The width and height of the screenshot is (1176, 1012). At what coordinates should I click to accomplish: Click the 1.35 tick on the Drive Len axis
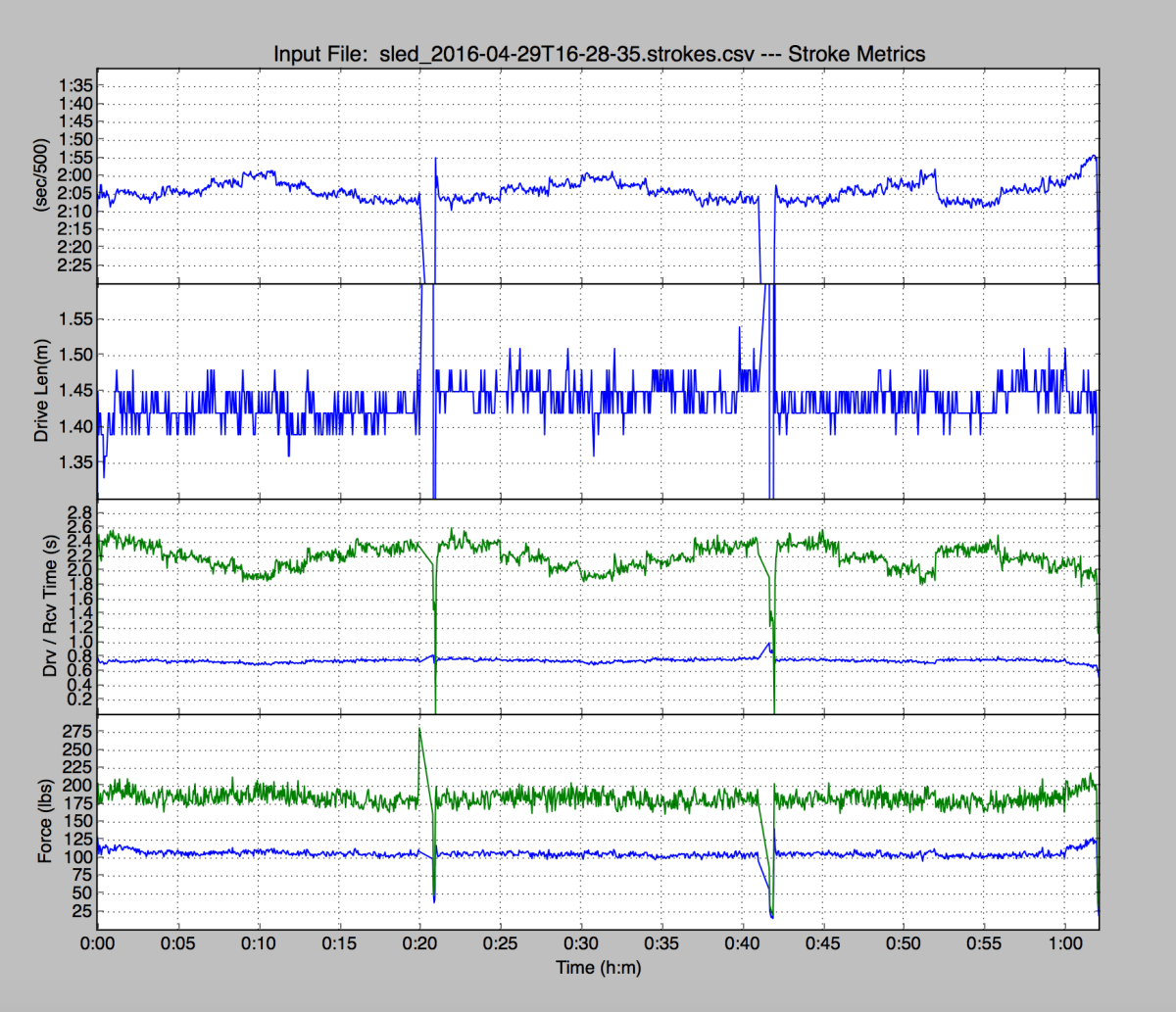[76, 462]
